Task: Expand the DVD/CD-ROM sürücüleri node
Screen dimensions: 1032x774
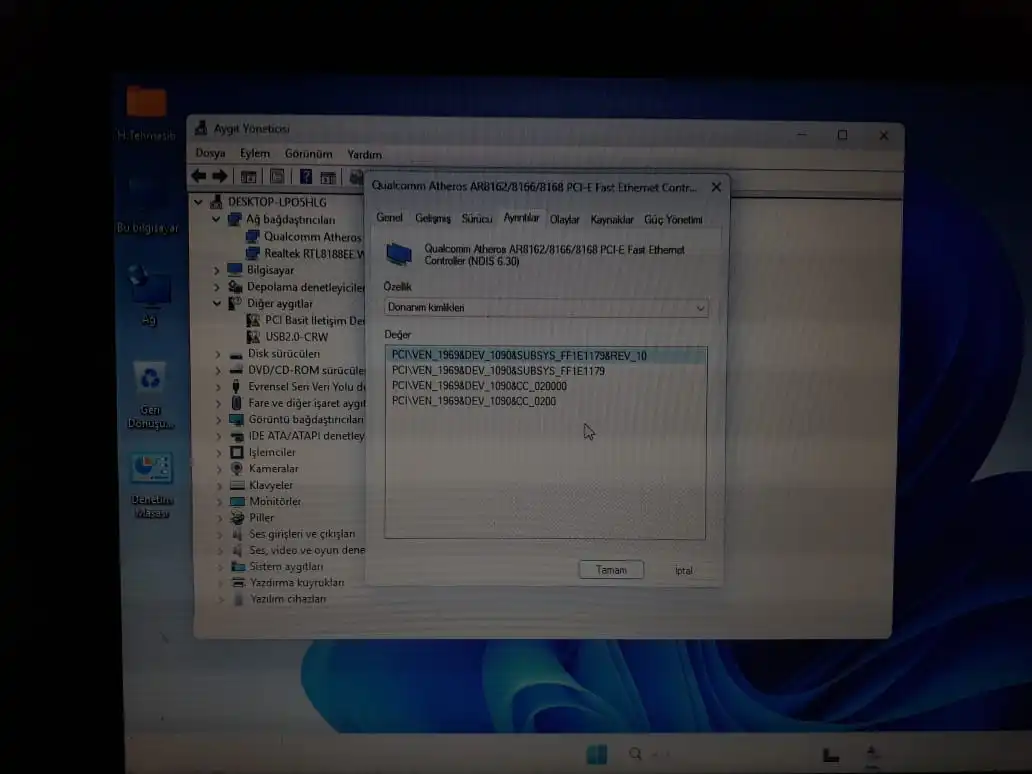Action: coord(218,371)
